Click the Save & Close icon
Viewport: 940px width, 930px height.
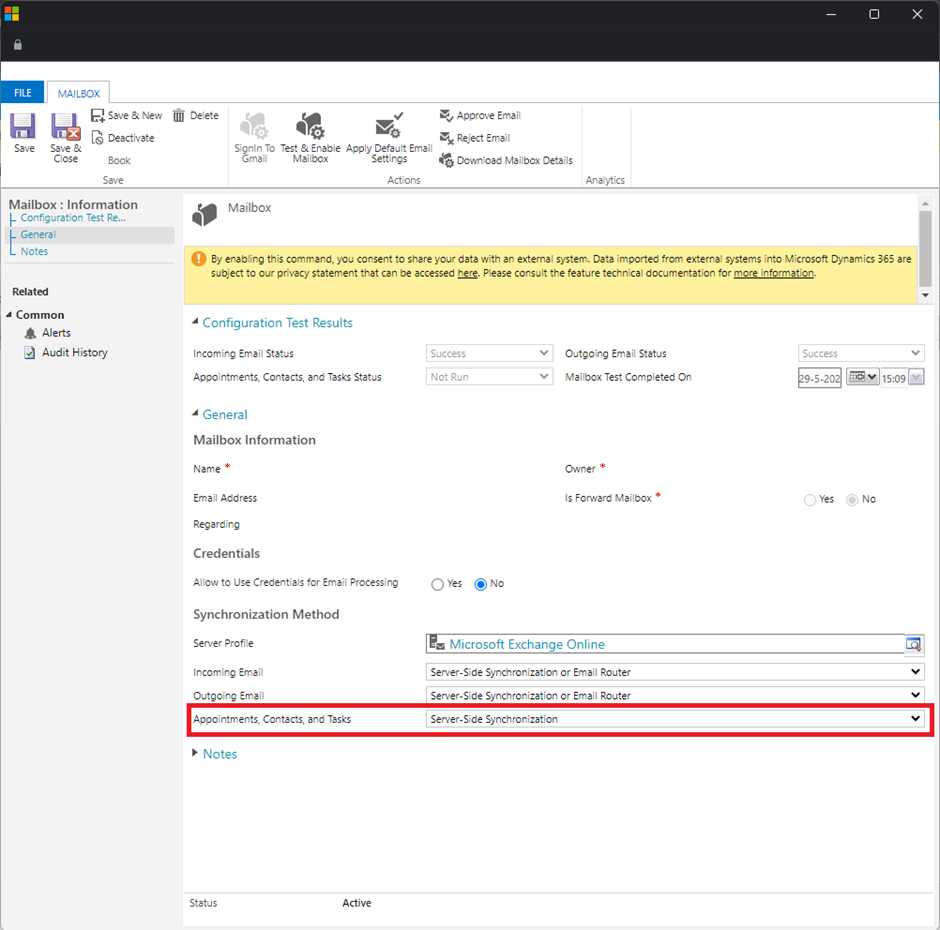[65, 127]
